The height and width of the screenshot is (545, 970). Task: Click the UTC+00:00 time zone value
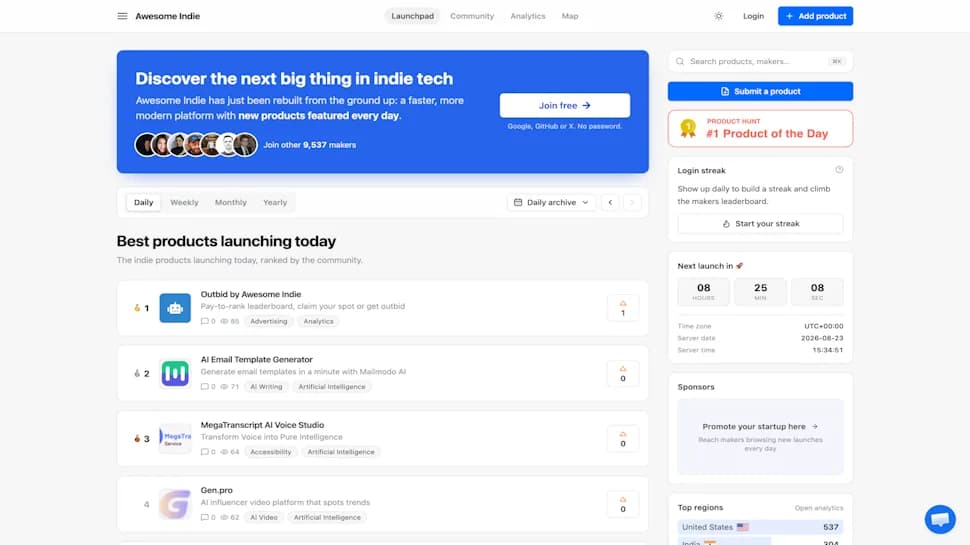pyautogui.click(x=823, y=326)
